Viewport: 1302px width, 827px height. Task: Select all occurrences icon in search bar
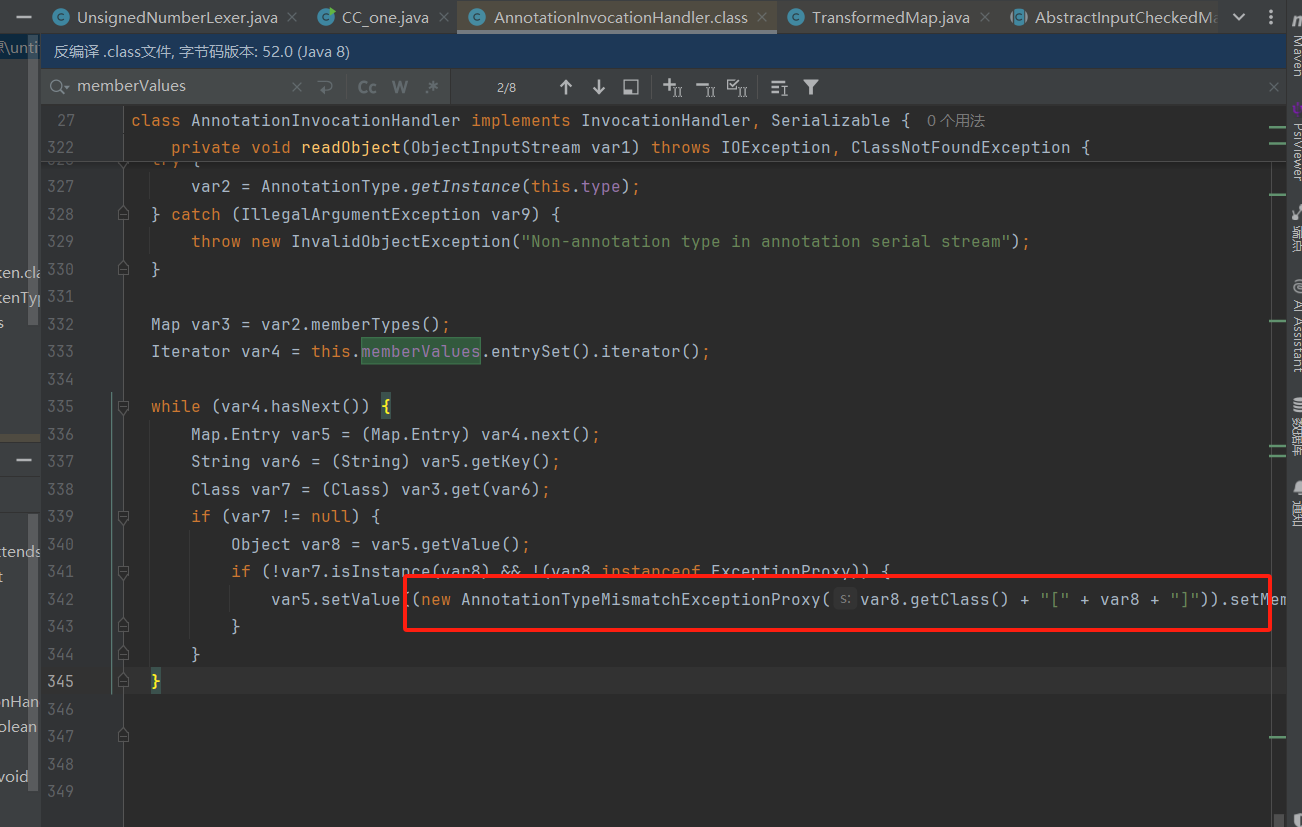(737, 88)
